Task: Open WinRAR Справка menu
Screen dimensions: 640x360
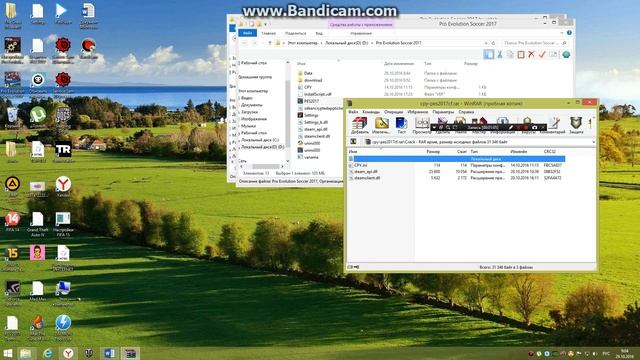Action: point(466,111)
